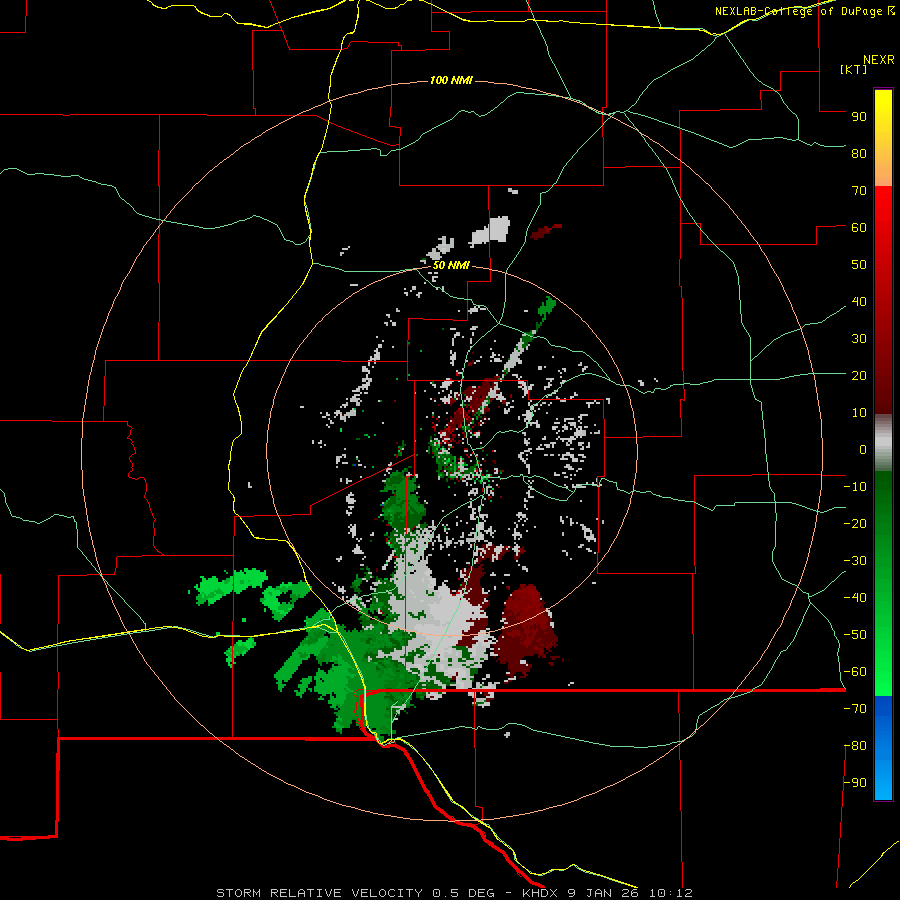Viewport: 900px width, 900px height.
Task: Click the blue bottom segment of the color bar
Action: 883,748
